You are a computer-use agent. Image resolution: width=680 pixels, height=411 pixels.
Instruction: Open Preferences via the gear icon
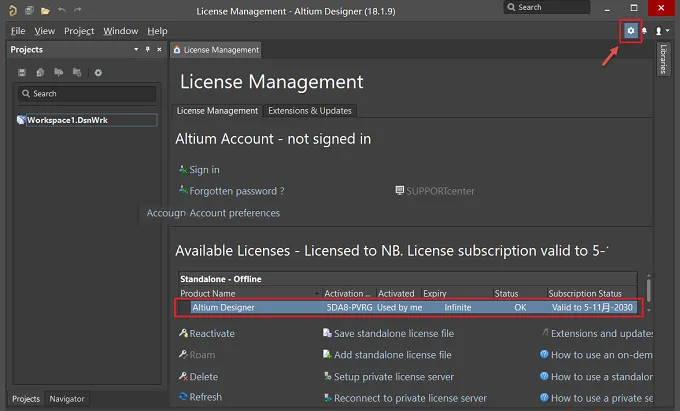tap(631, 31)
